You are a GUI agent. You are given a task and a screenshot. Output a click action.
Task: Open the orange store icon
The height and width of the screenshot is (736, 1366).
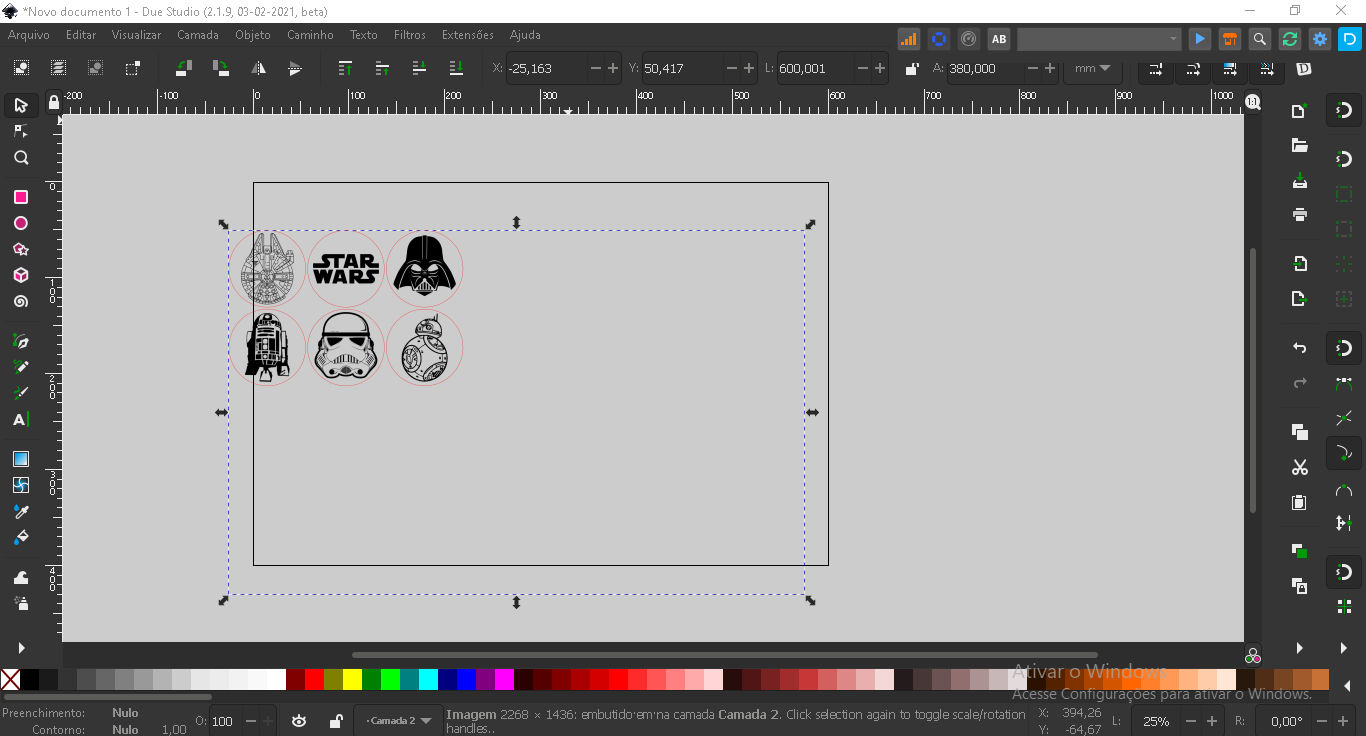(1230, 39)
